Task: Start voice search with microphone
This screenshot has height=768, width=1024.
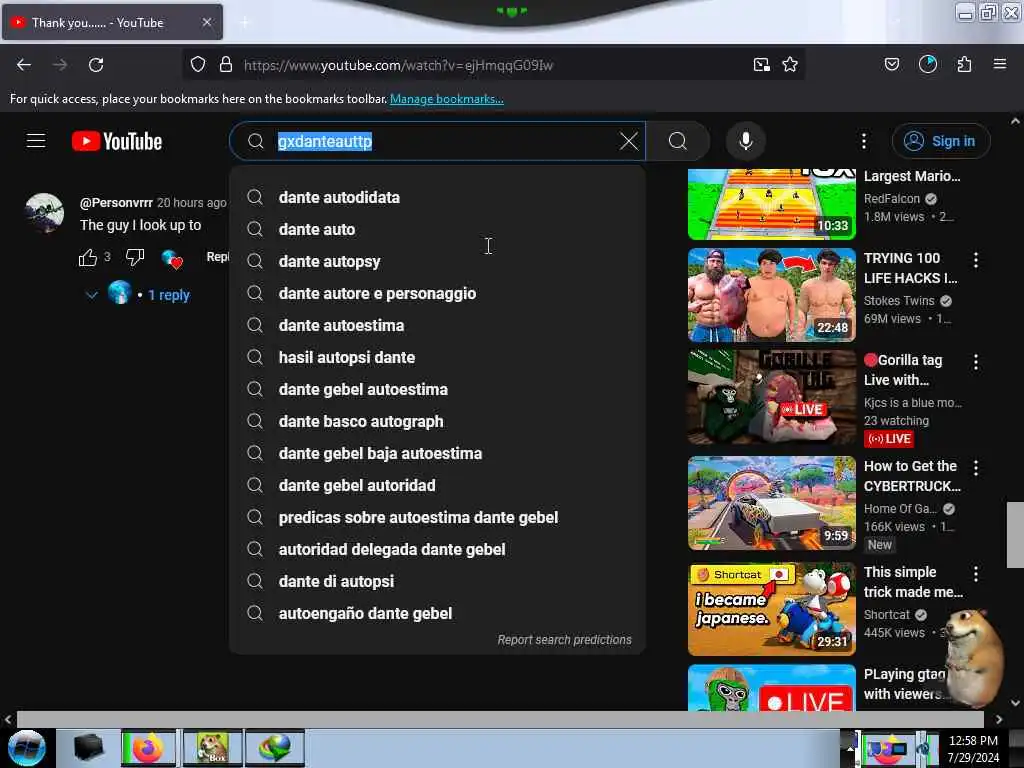Action: tap(746, 141)
